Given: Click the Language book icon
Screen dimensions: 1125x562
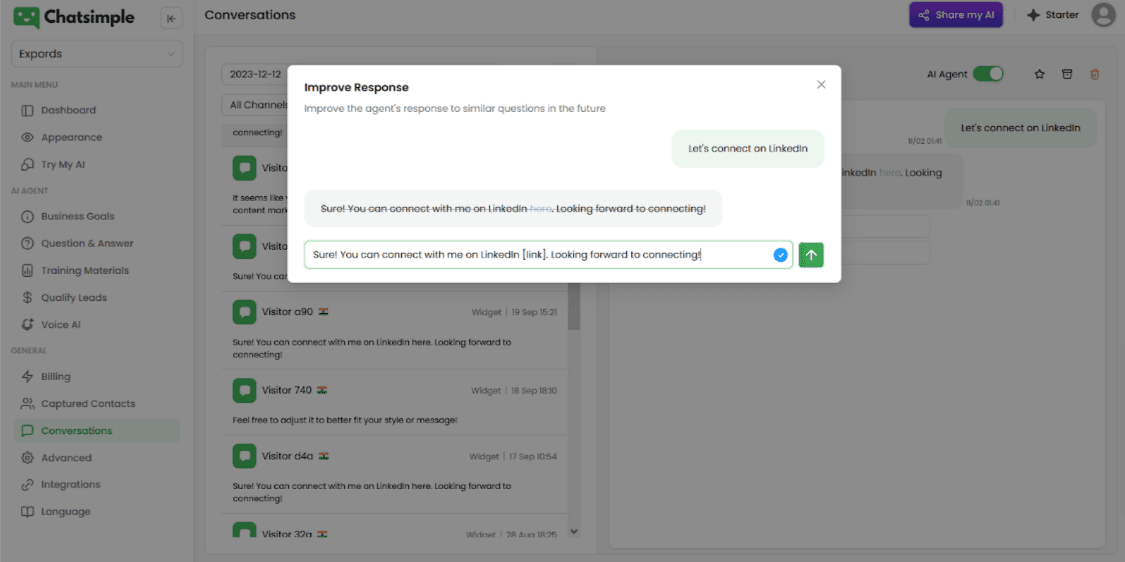Looking at the screenshot, I should pos(27,512).
